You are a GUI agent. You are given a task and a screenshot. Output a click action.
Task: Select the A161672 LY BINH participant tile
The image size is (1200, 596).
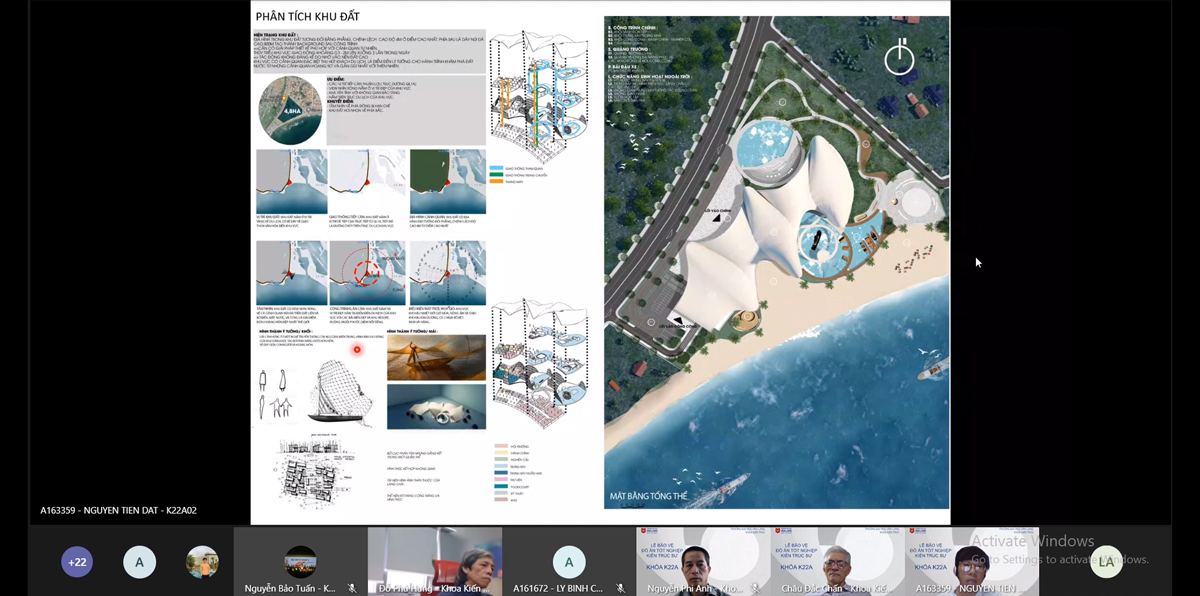(x=569, y=561)
